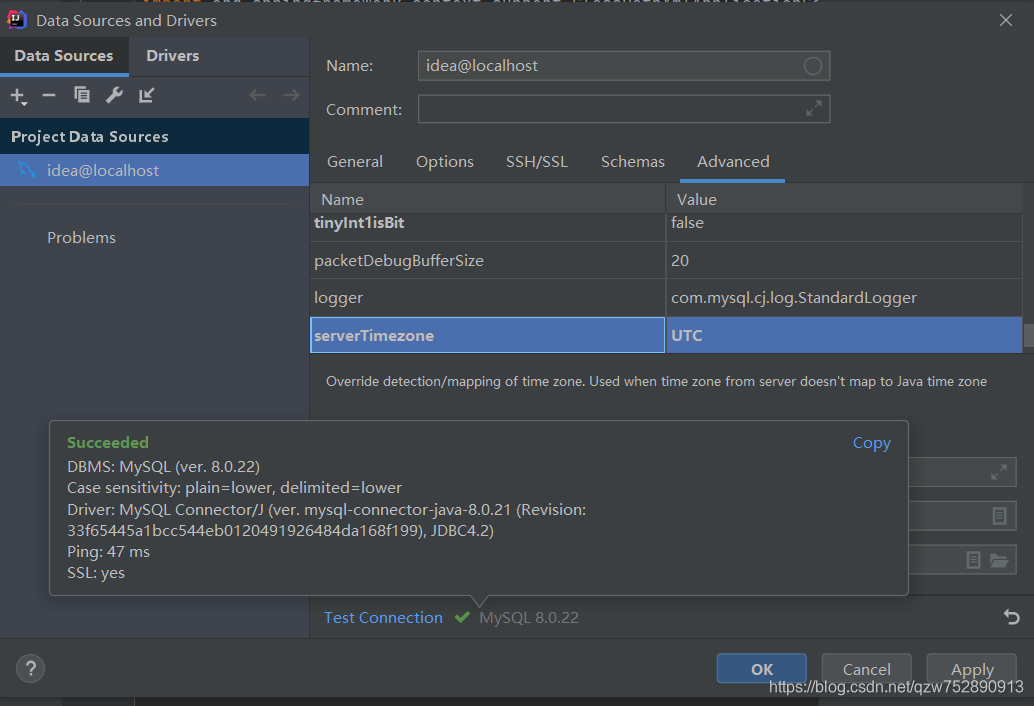Click the revert changes arrow icon
This screenshot has width=1034, height=706.
[1012, 617]
